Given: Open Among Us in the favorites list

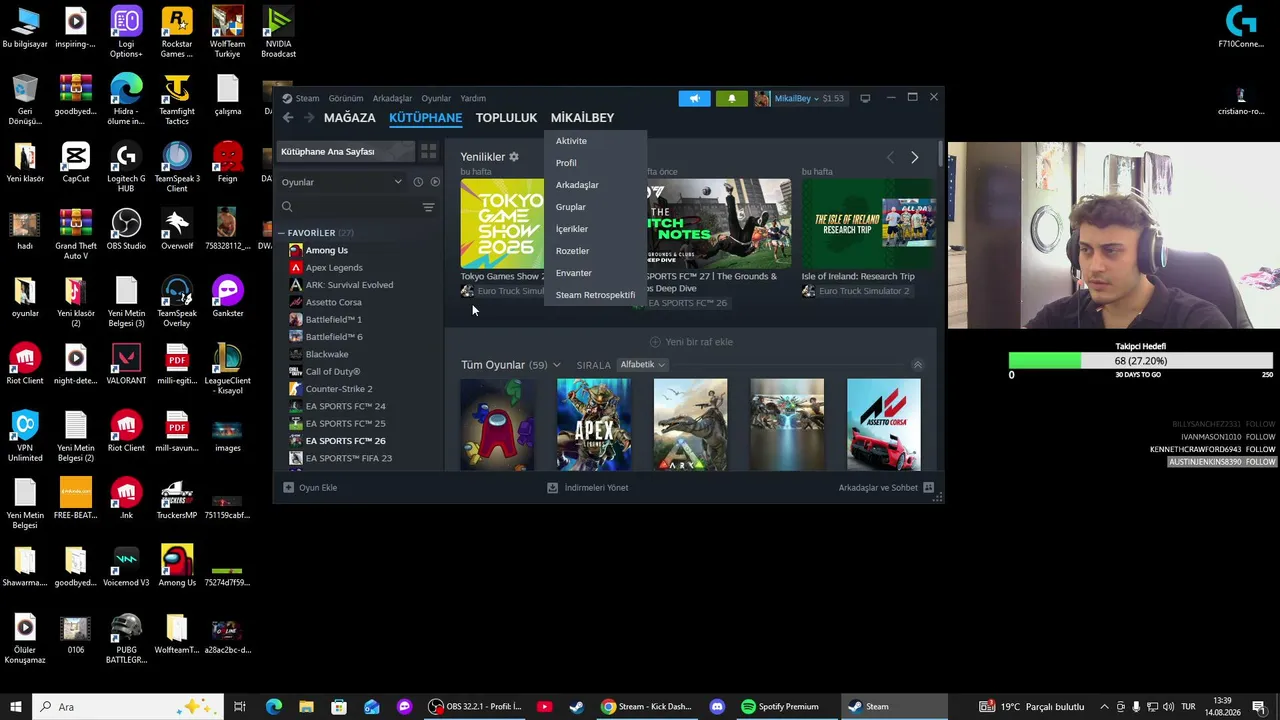Looking at the screenshot, I should click(327, 250).
